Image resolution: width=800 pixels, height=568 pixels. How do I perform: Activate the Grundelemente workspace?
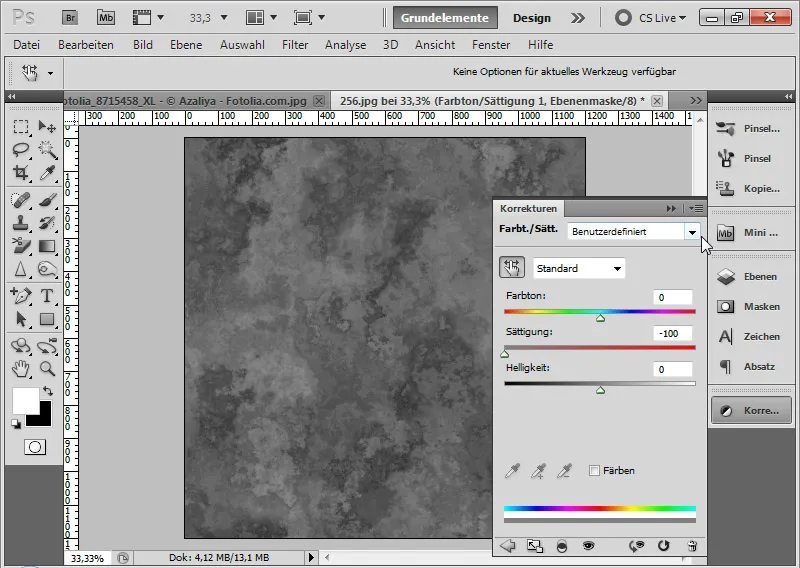[444, 18]
